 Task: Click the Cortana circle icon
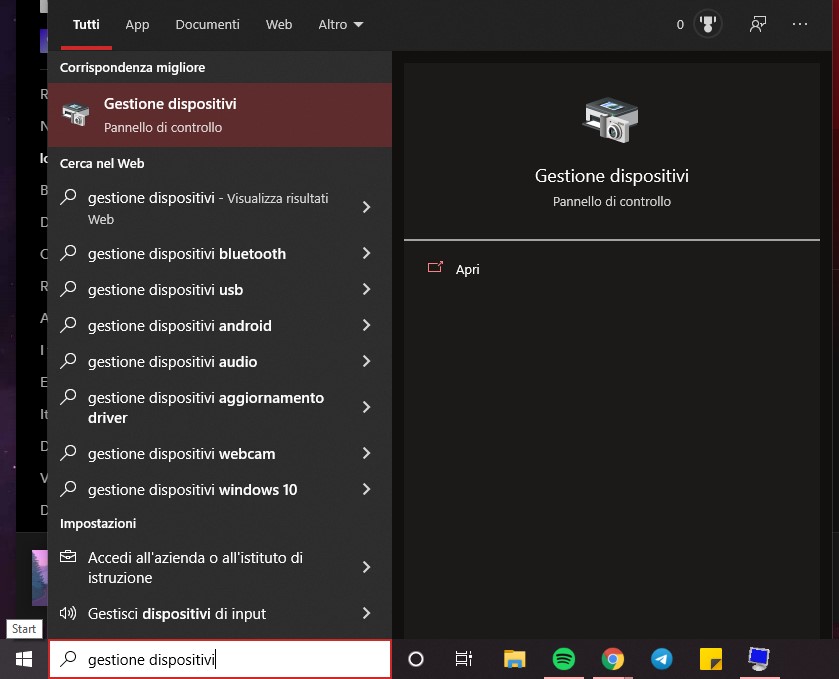(x=416, y=659)
